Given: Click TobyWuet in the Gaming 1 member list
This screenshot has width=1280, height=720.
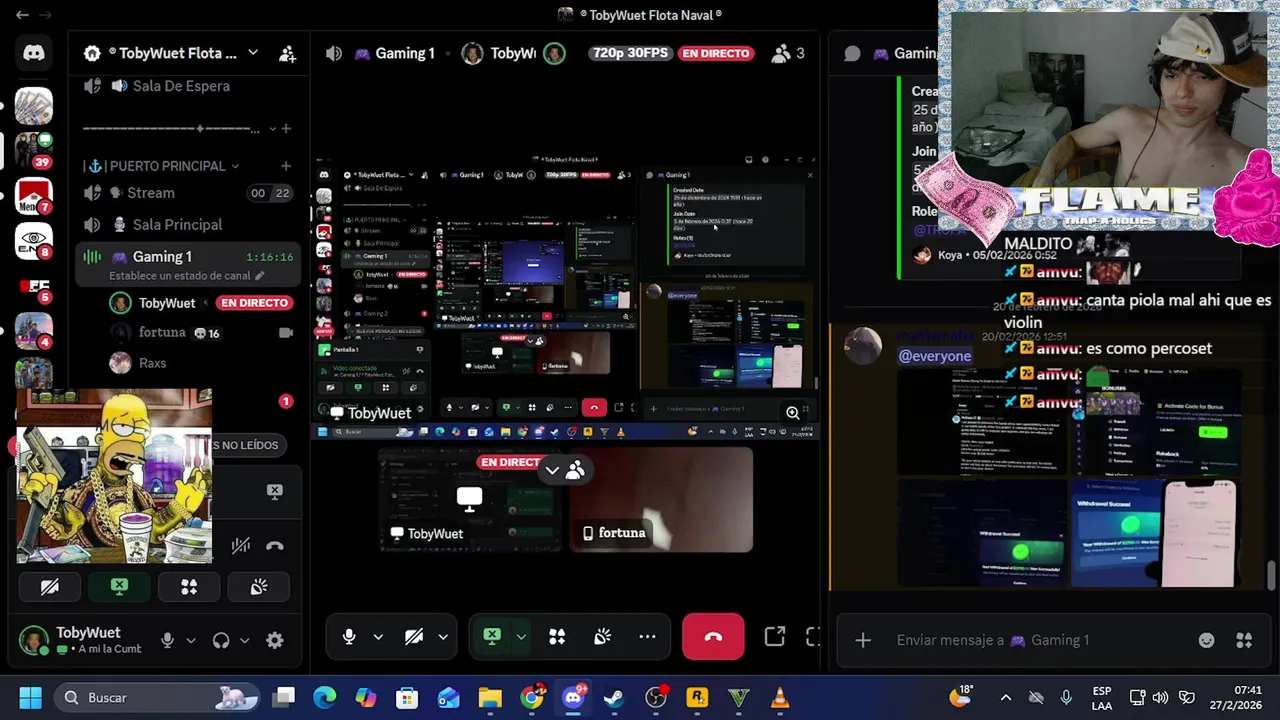Looking at the screenshot, I should click(x=167, y=303).
